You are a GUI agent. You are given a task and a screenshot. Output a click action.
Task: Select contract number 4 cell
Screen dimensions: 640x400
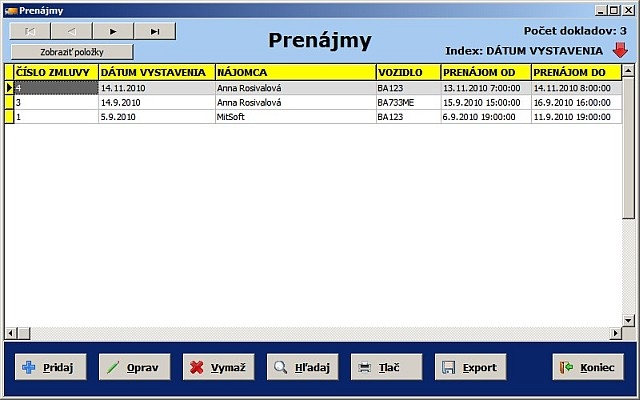pos(56,88)
